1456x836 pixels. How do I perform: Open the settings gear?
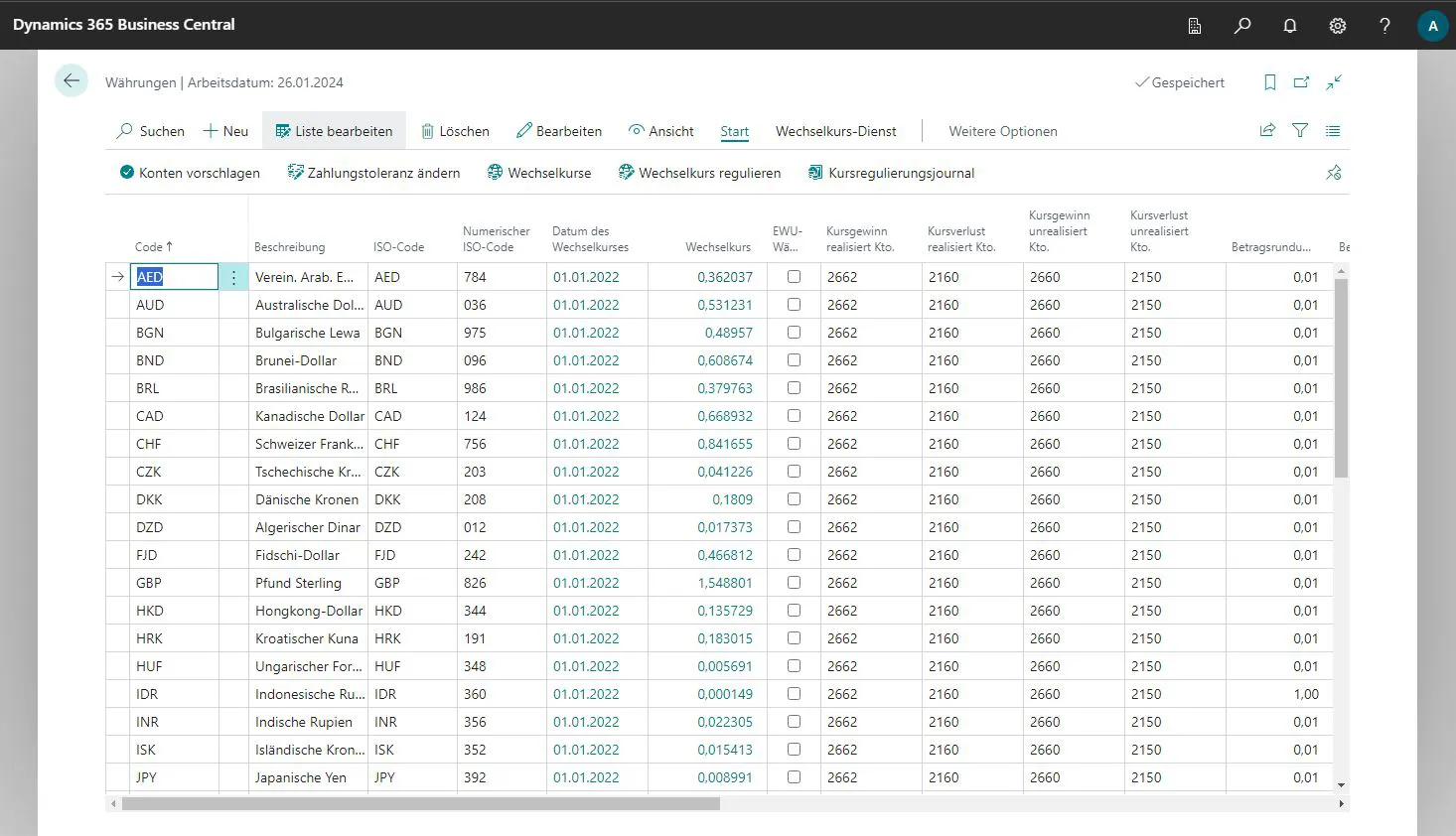point(1338,26)
